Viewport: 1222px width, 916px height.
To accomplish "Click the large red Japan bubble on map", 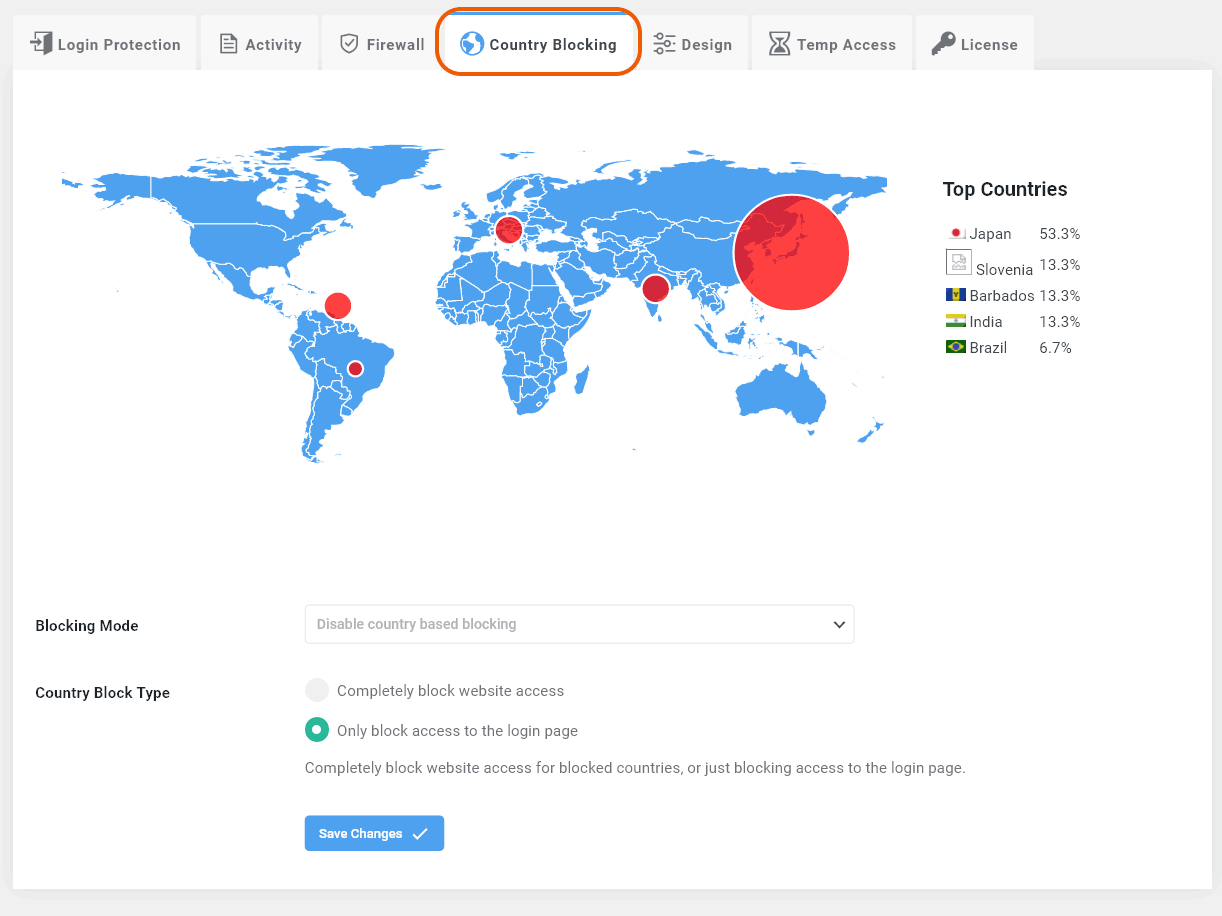I will pos(791,253).
